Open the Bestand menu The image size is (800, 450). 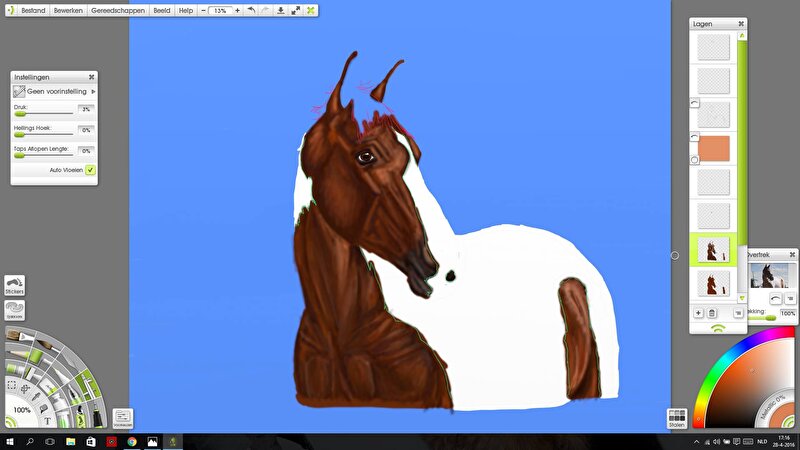33,10
